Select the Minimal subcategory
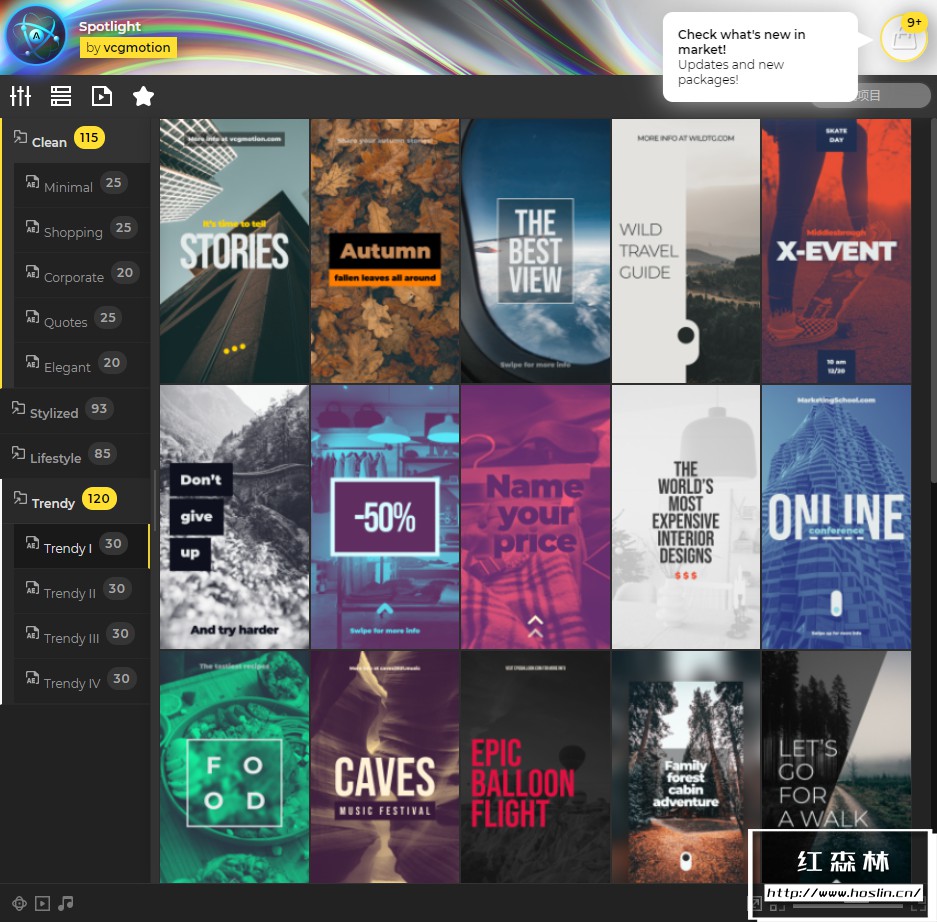Image resolution: width=937 pixels, height=922 pixels. coord(82,185)
